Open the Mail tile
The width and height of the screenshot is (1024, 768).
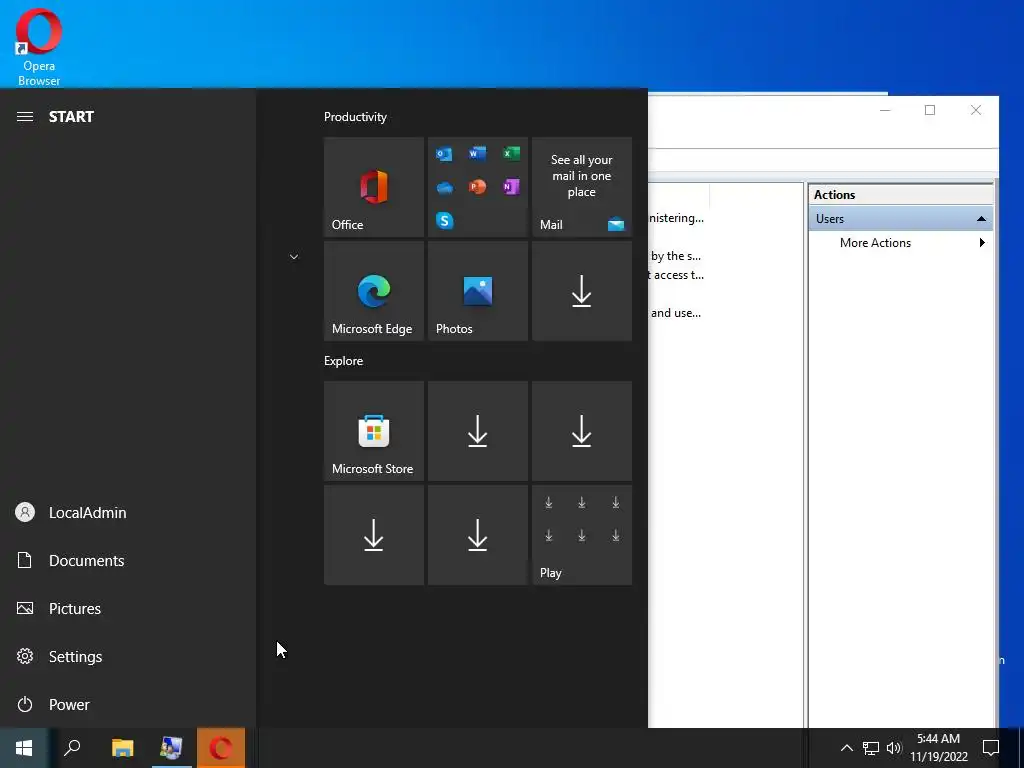tap(581, 187)
